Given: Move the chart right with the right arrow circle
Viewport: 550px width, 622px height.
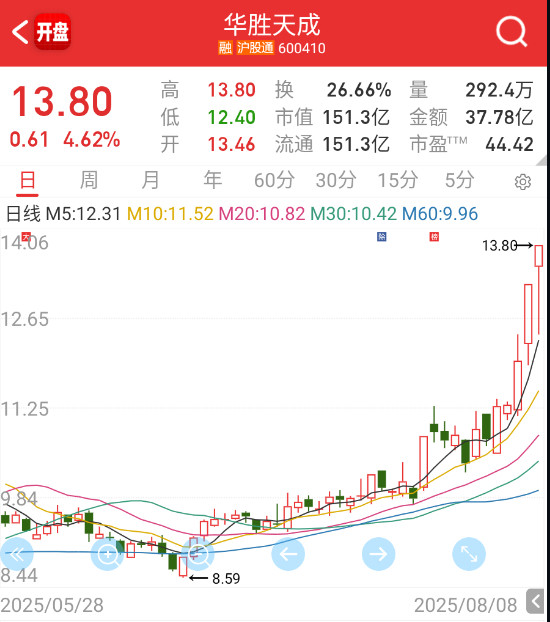Looking at the screenshot, I should tap(379, 554).
